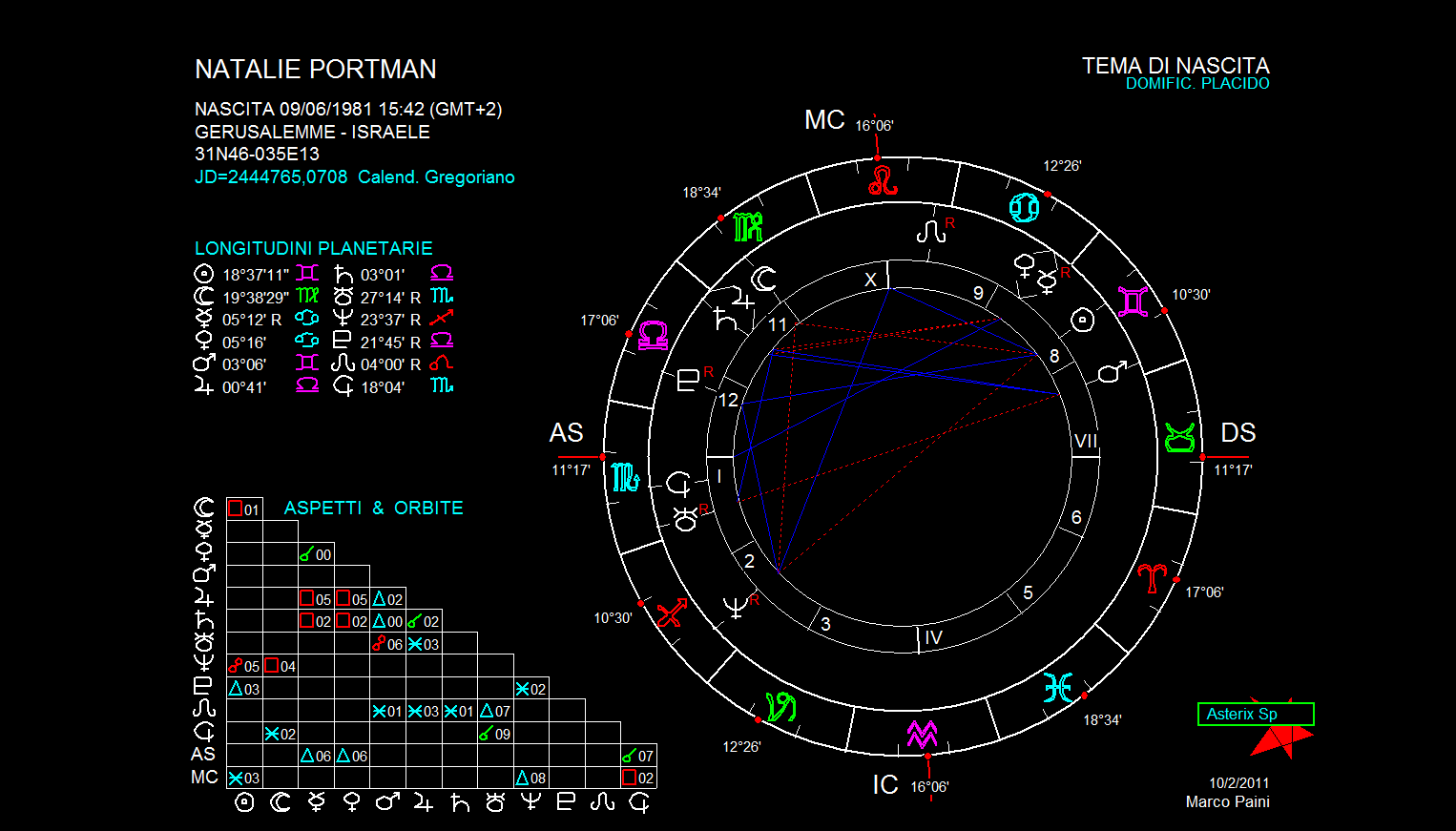Click the 'ASPETTI & ORBITE' heading
This screenshot has height=831, width=1456.
tap(374, 509)
